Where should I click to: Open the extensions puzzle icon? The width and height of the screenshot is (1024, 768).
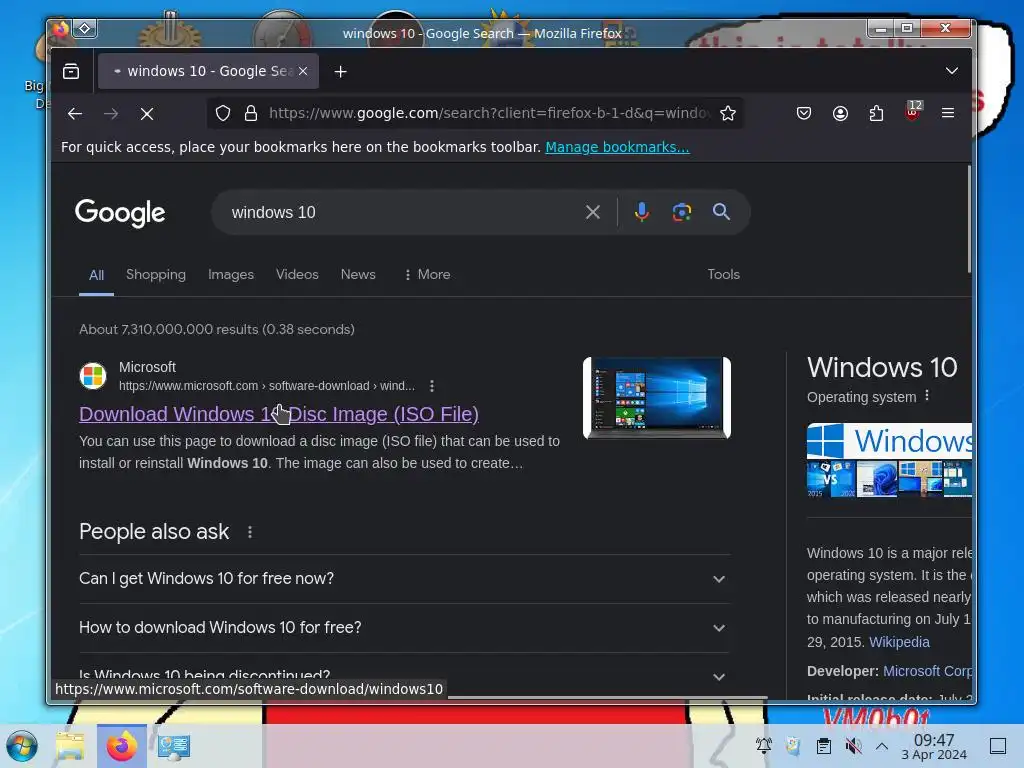[x=876, y=114]
